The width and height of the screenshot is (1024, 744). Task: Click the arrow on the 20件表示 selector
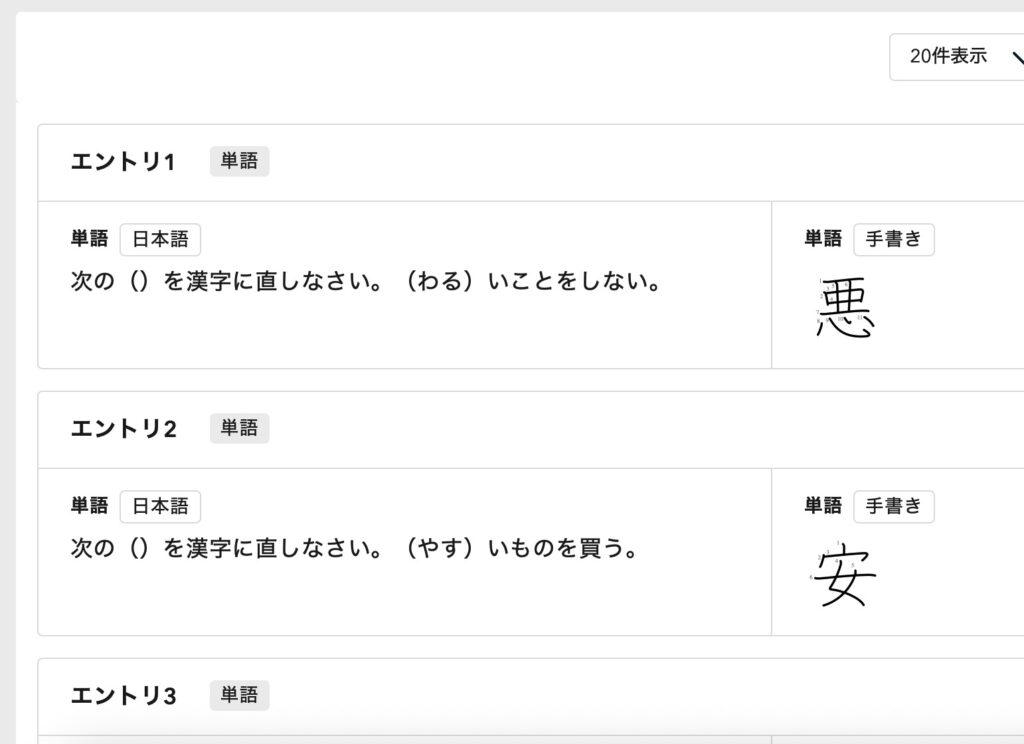coord(1014,58)
